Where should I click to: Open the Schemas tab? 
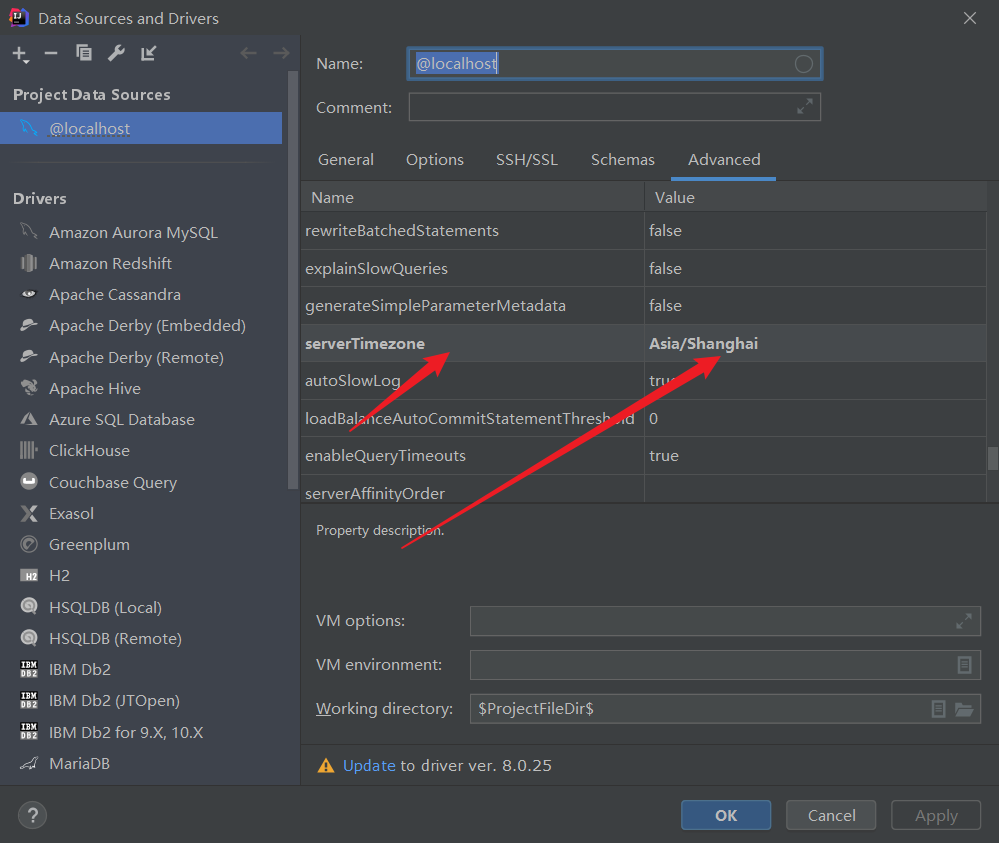[x=622, y=159]
